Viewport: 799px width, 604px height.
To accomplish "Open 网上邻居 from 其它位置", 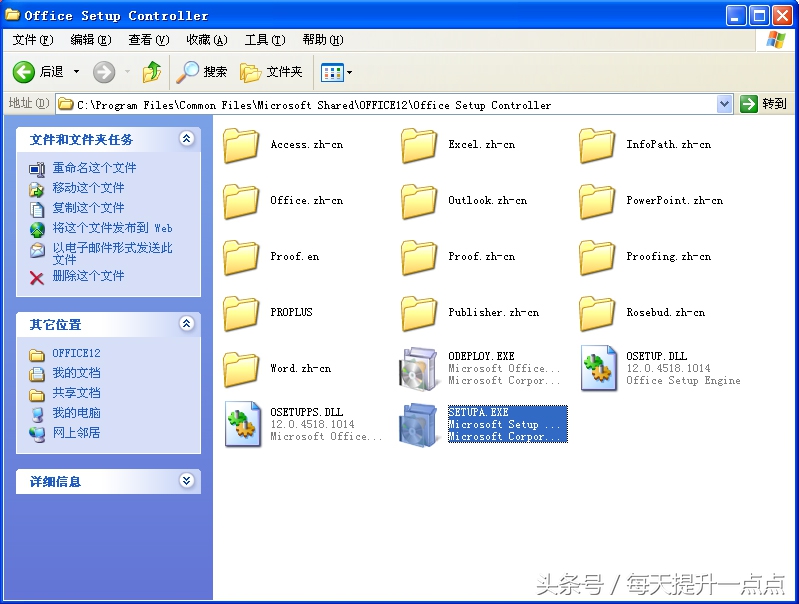I will click(76, 433).
